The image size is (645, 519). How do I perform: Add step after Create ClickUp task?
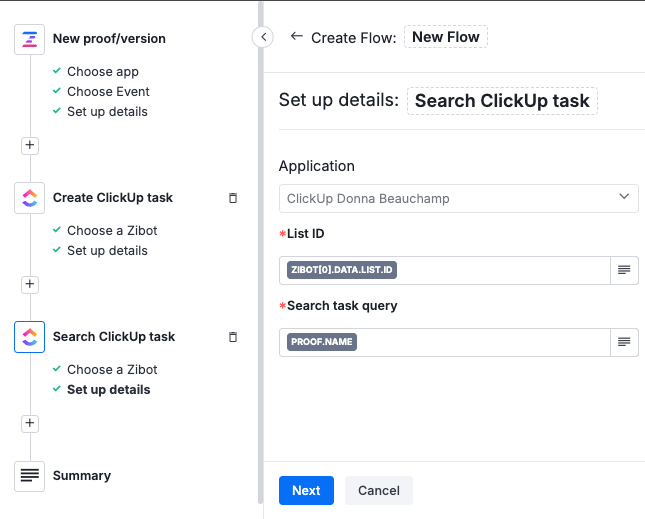tap(30, 284)
